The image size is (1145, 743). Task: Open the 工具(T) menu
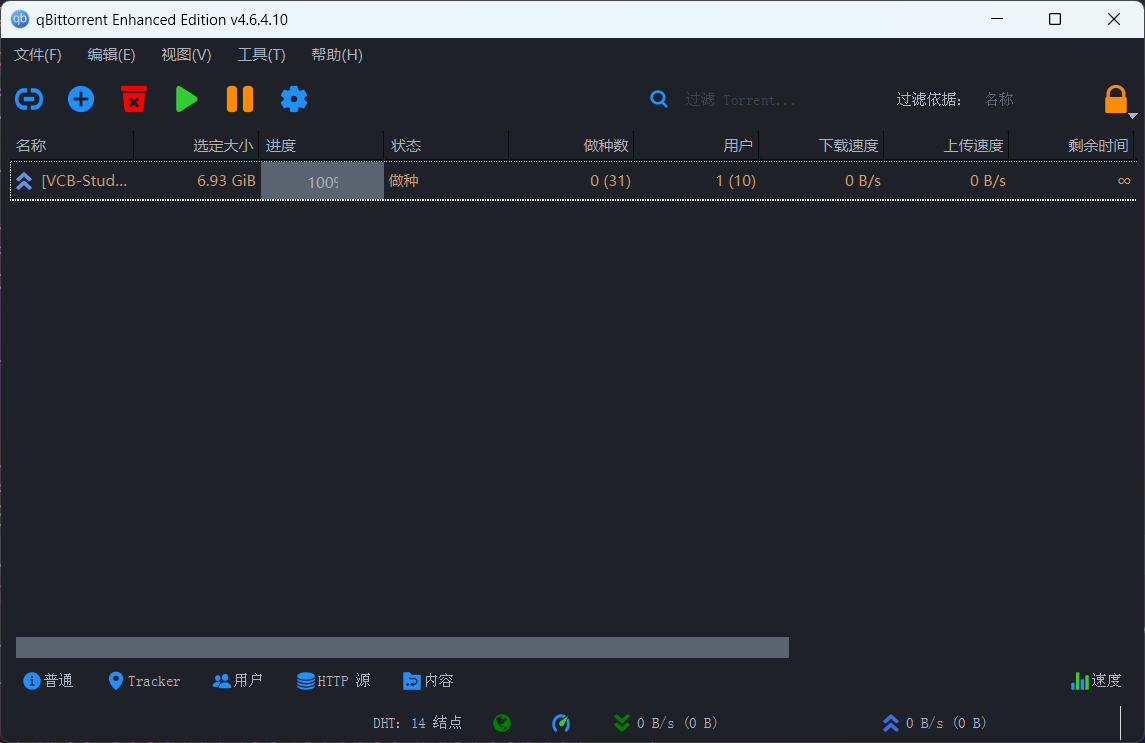pos(261,55)
